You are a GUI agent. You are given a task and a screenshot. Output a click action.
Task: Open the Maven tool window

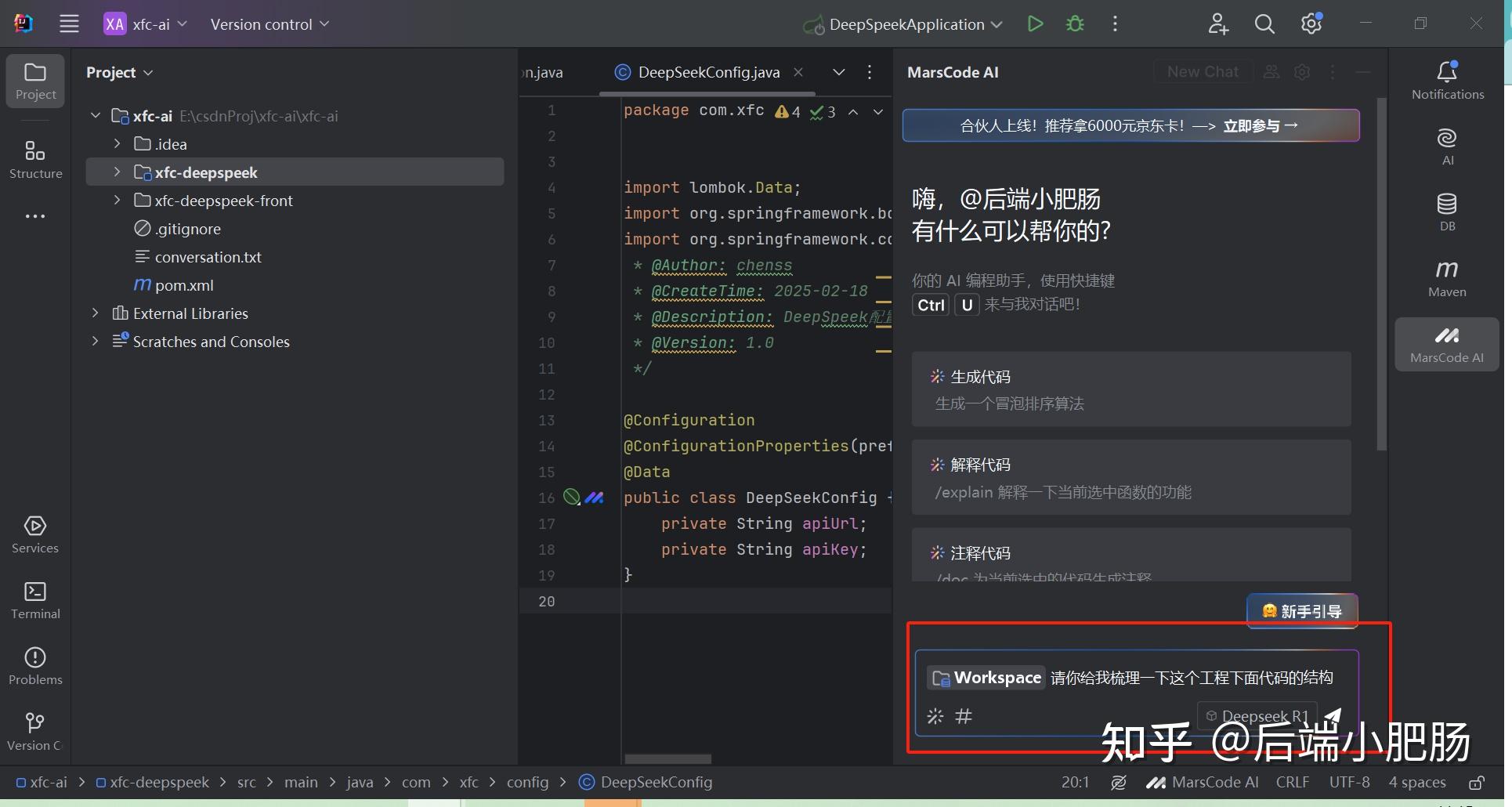click(x=1445, y=278)
